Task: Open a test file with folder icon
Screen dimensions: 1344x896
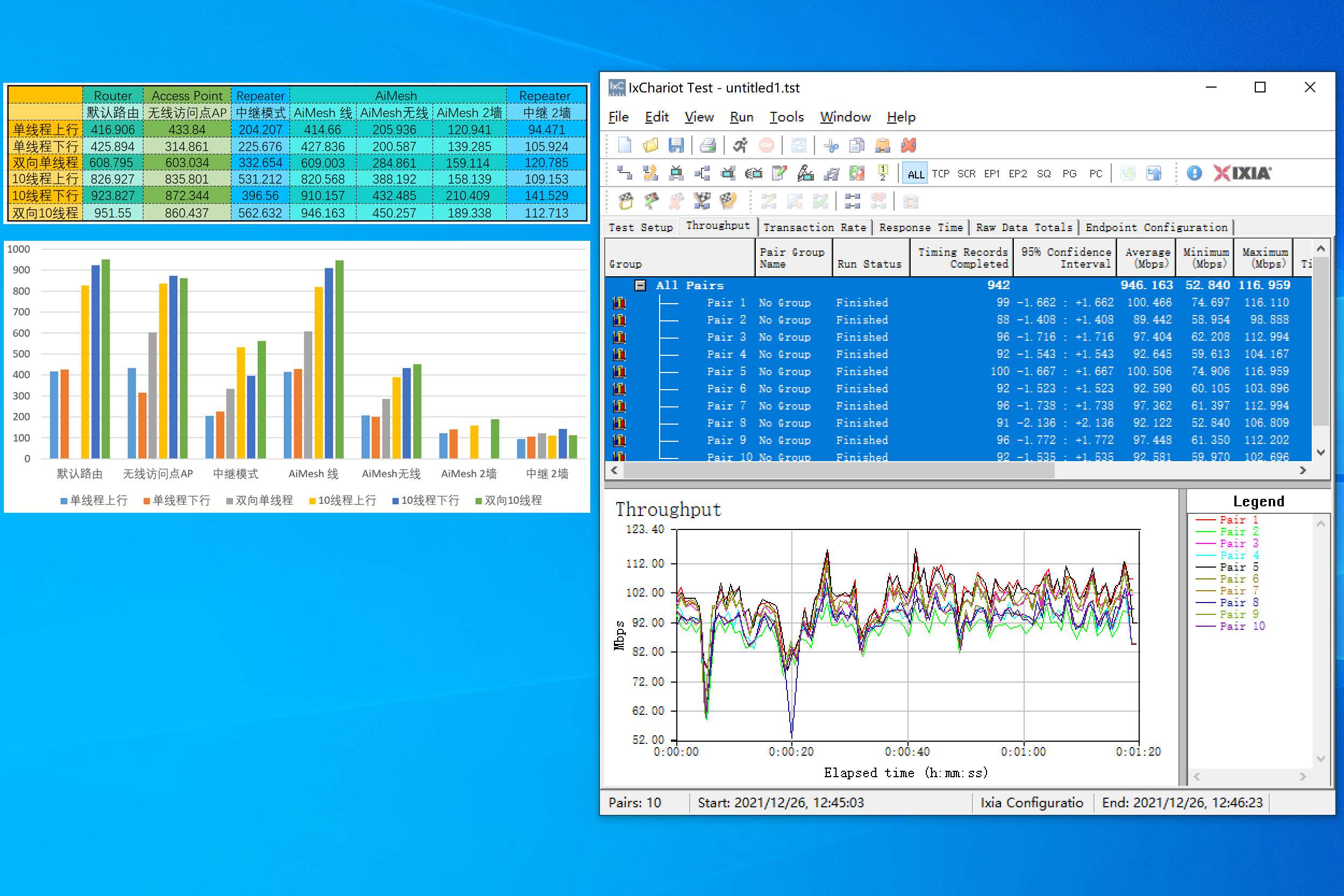Action: [x=650, y=146]
